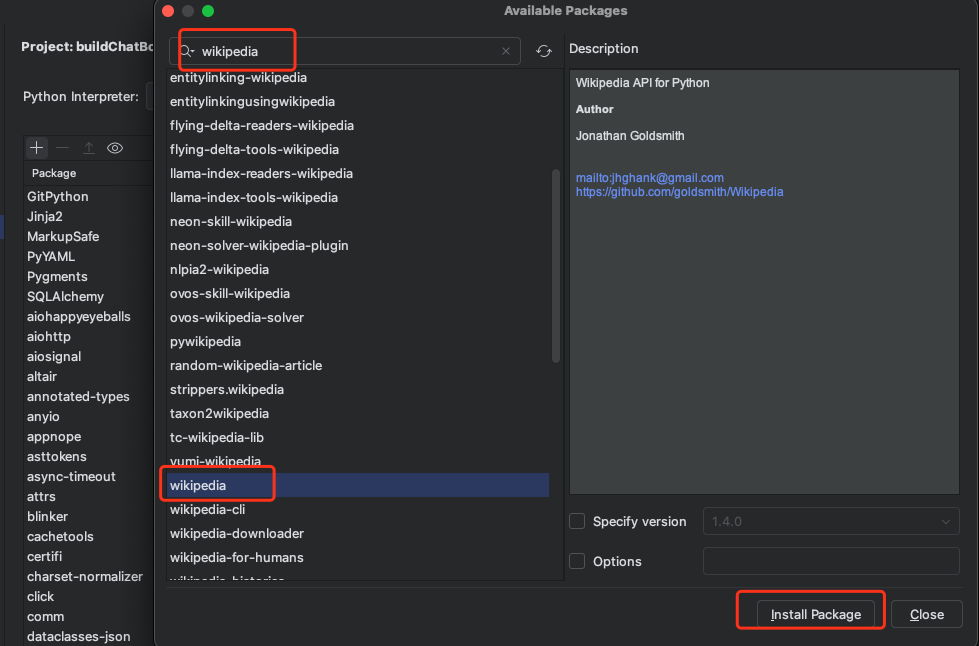Click the upgrade package arrow icon

point(89,148)
